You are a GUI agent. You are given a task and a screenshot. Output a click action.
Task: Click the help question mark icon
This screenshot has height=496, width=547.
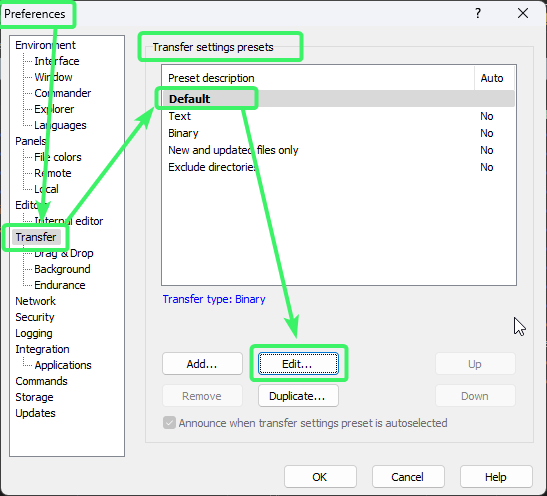(478, 14)
